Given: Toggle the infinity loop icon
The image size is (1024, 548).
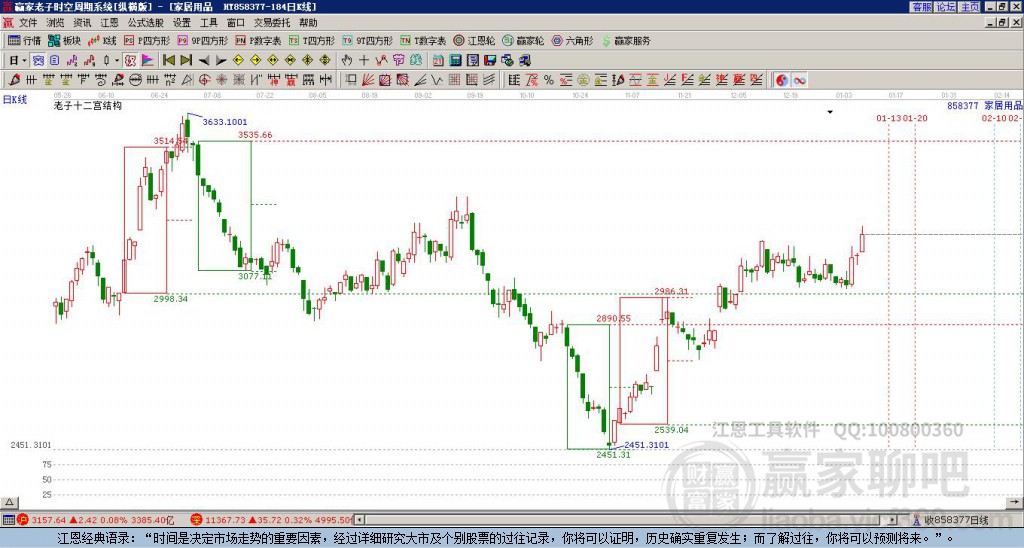Looking at the screenshot, I should (799, 80).
